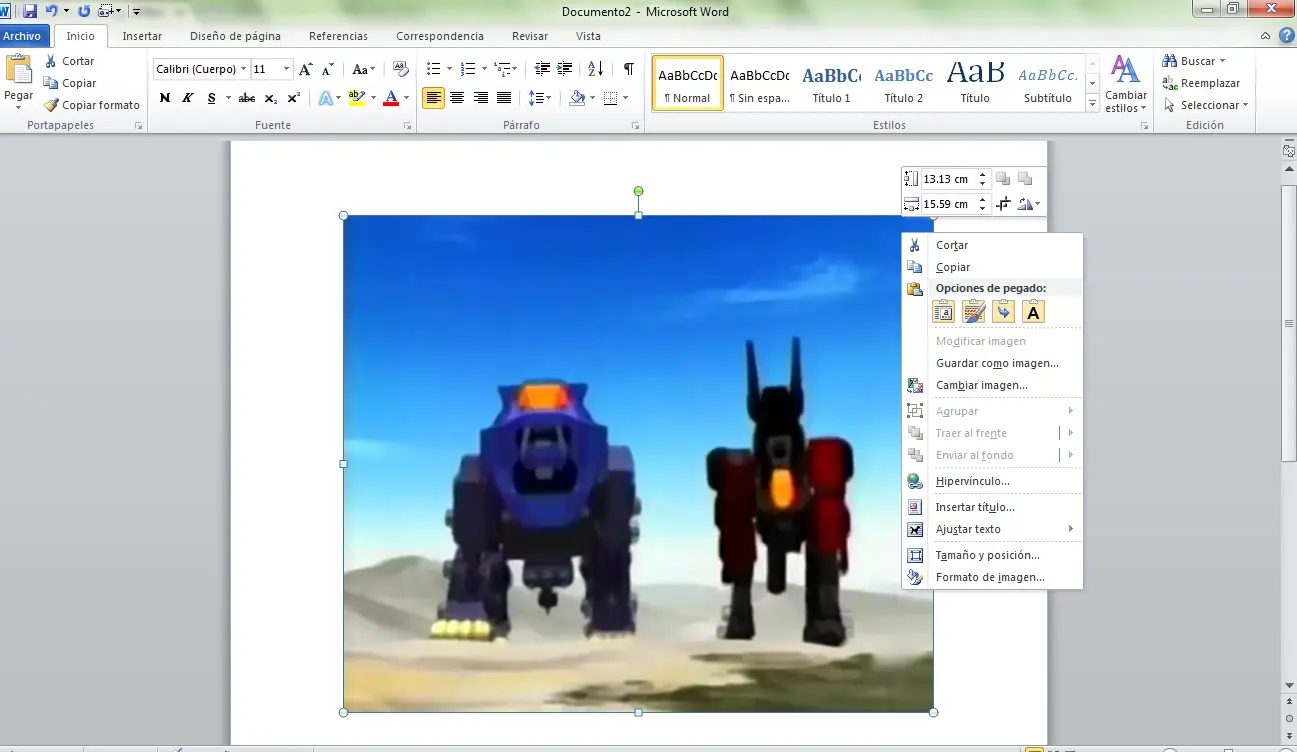
Task: Apply paragraph shading with the paint bucket
Action: tap(577, 98)
